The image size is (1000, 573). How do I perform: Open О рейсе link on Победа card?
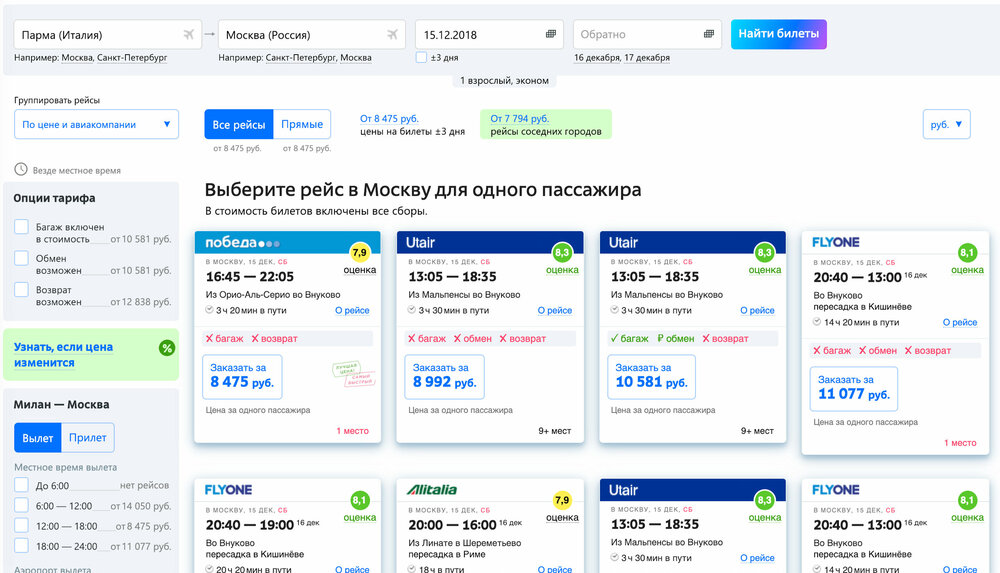click(x=353, y=310)
